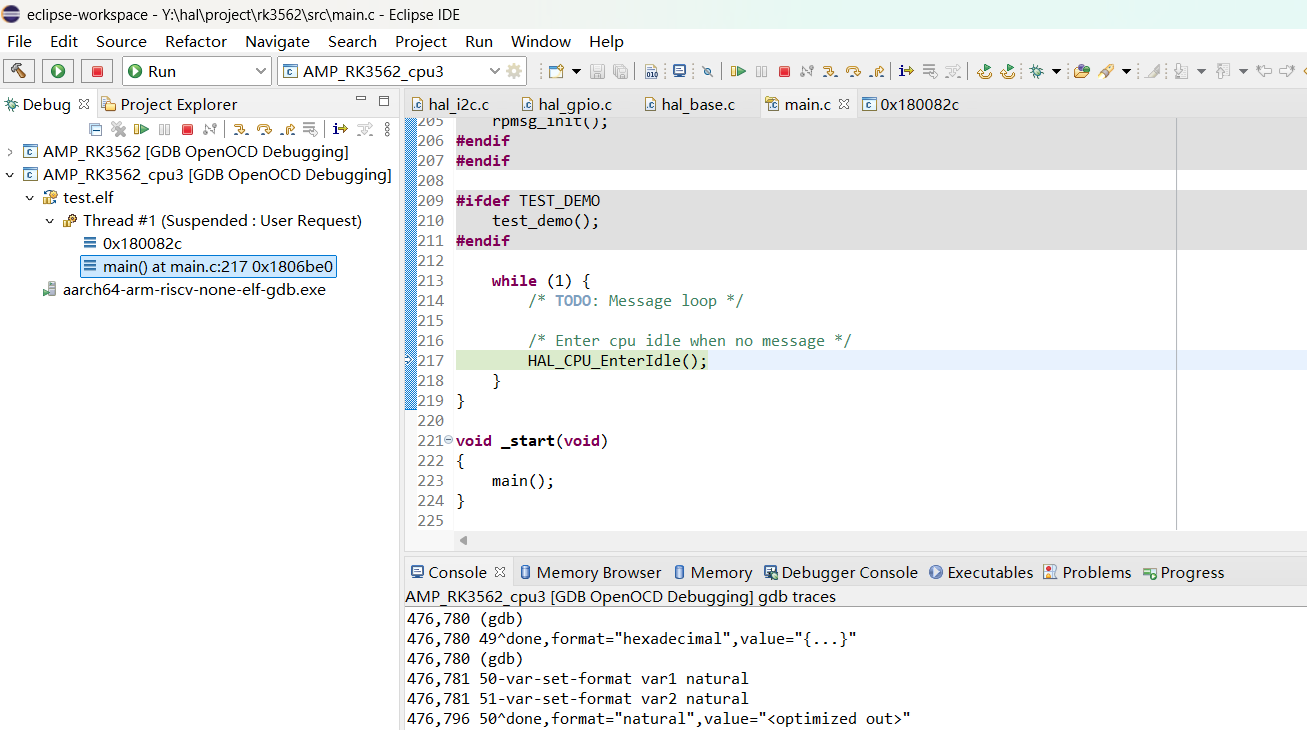Viewport: 1307px width, 730px height.
Task: Select the 0x180082c stack frame
Action: click(x=142, y=243)
